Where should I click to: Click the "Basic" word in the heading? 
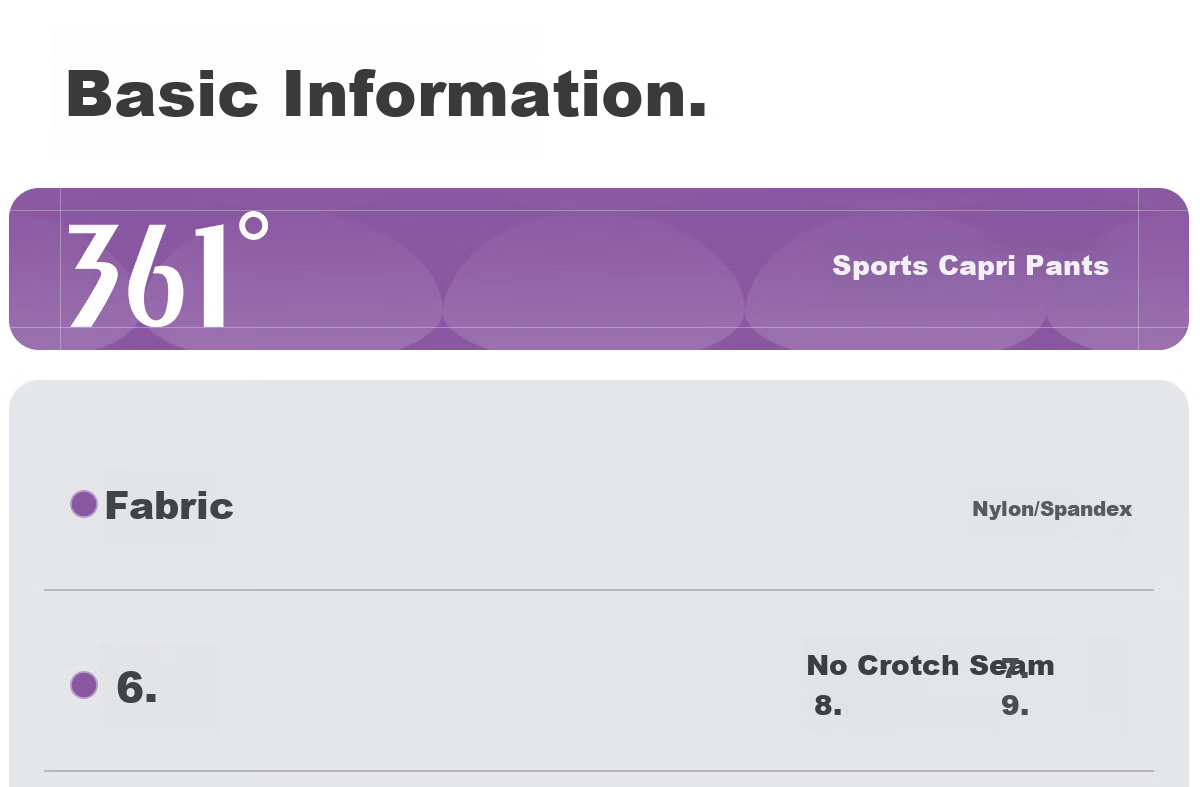pyautogui.click(x=163, y=93)
